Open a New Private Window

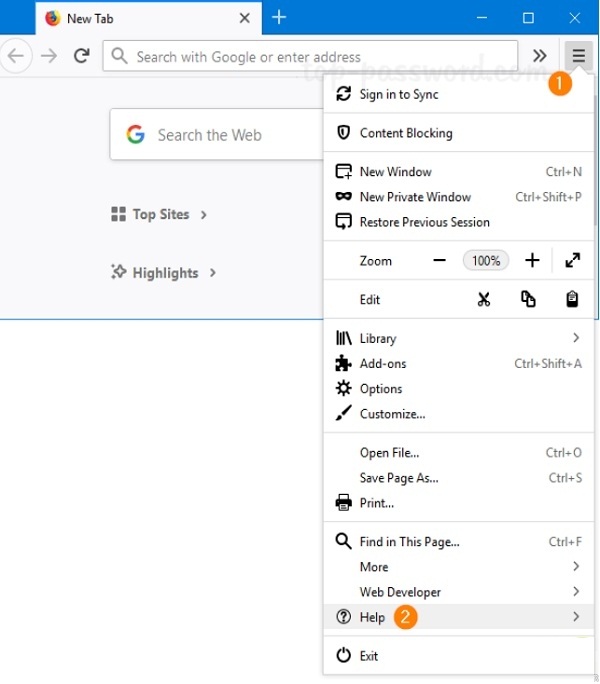[415, 197]
